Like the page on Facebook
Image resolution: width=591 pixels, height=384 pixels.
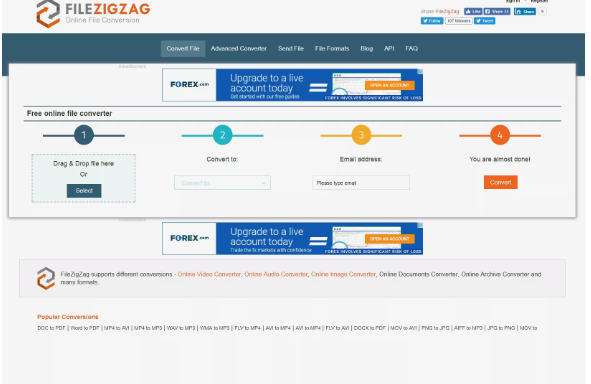[473, 11]
